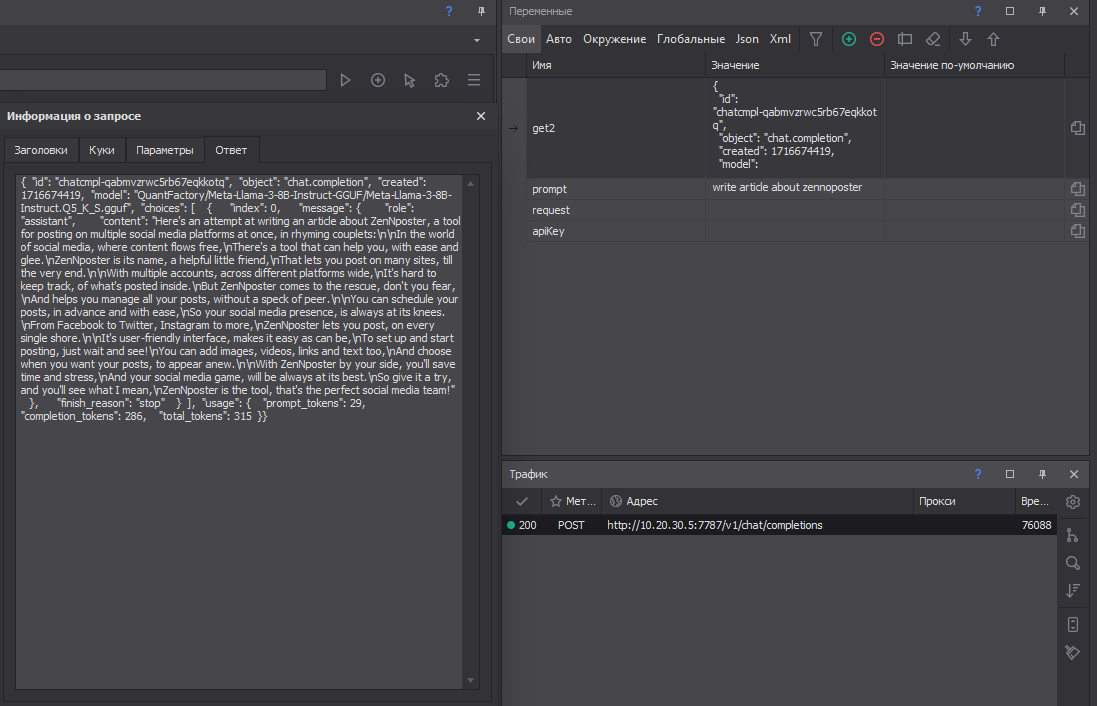Click the search magnifier in the Трафик sidebar
The height and width of the screenshot is (706, 1097).
1073,563
